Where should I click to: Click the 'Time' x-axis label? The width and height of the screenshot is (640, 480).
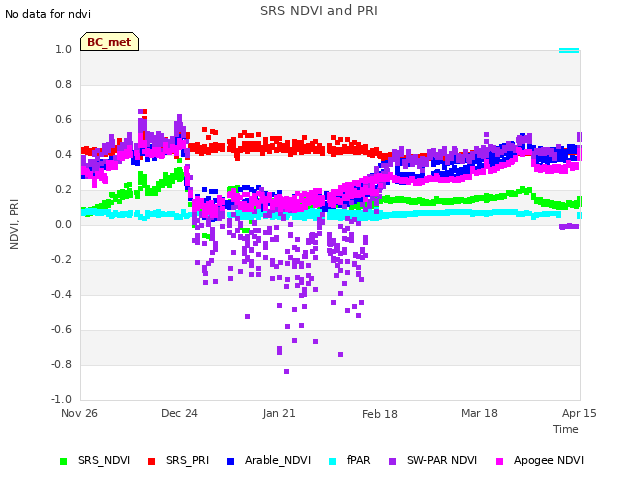click(566, 429)
